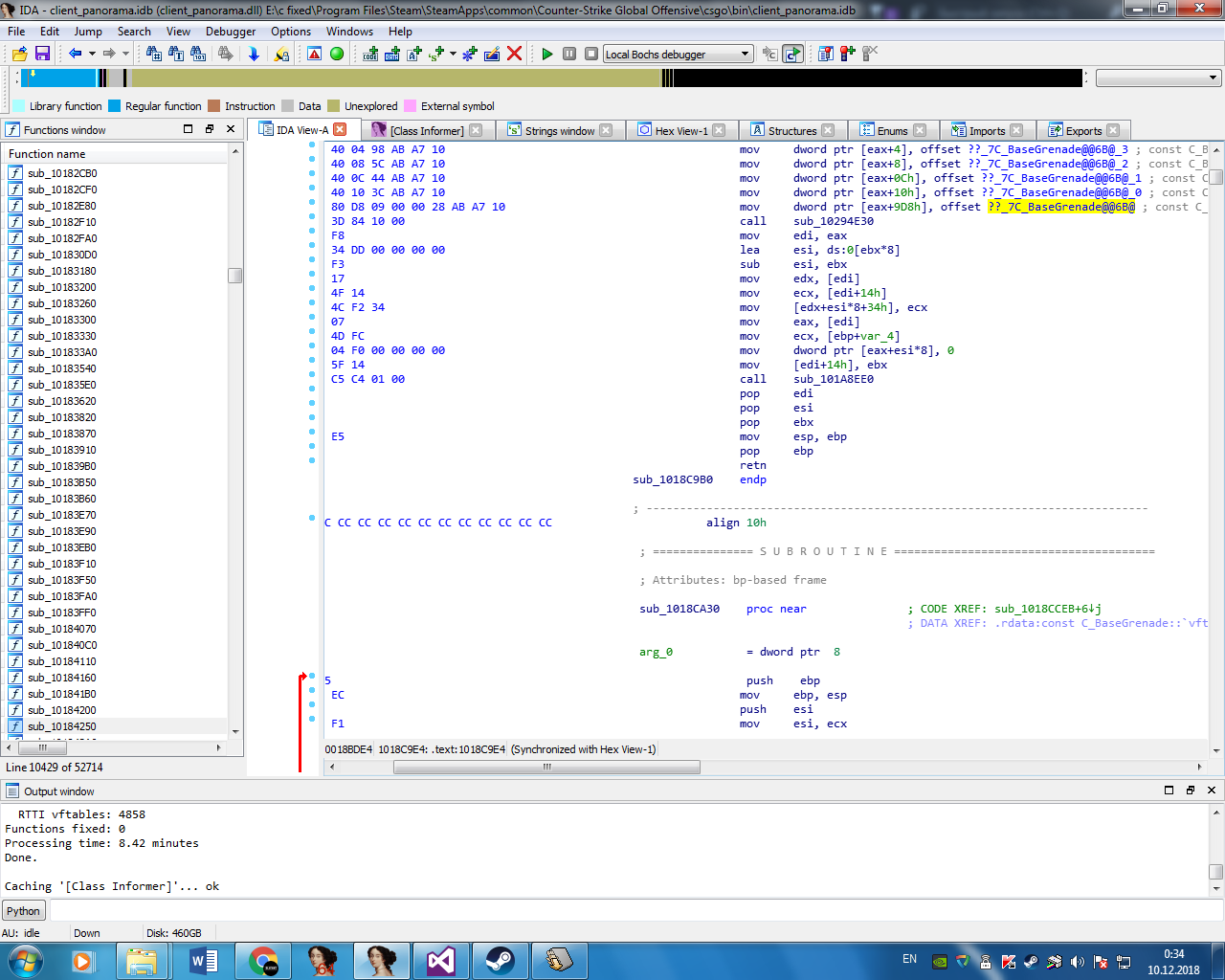Click the blue down arrow jump icon
This screenshot has width=1225, height=980.
tap(254, 55)
